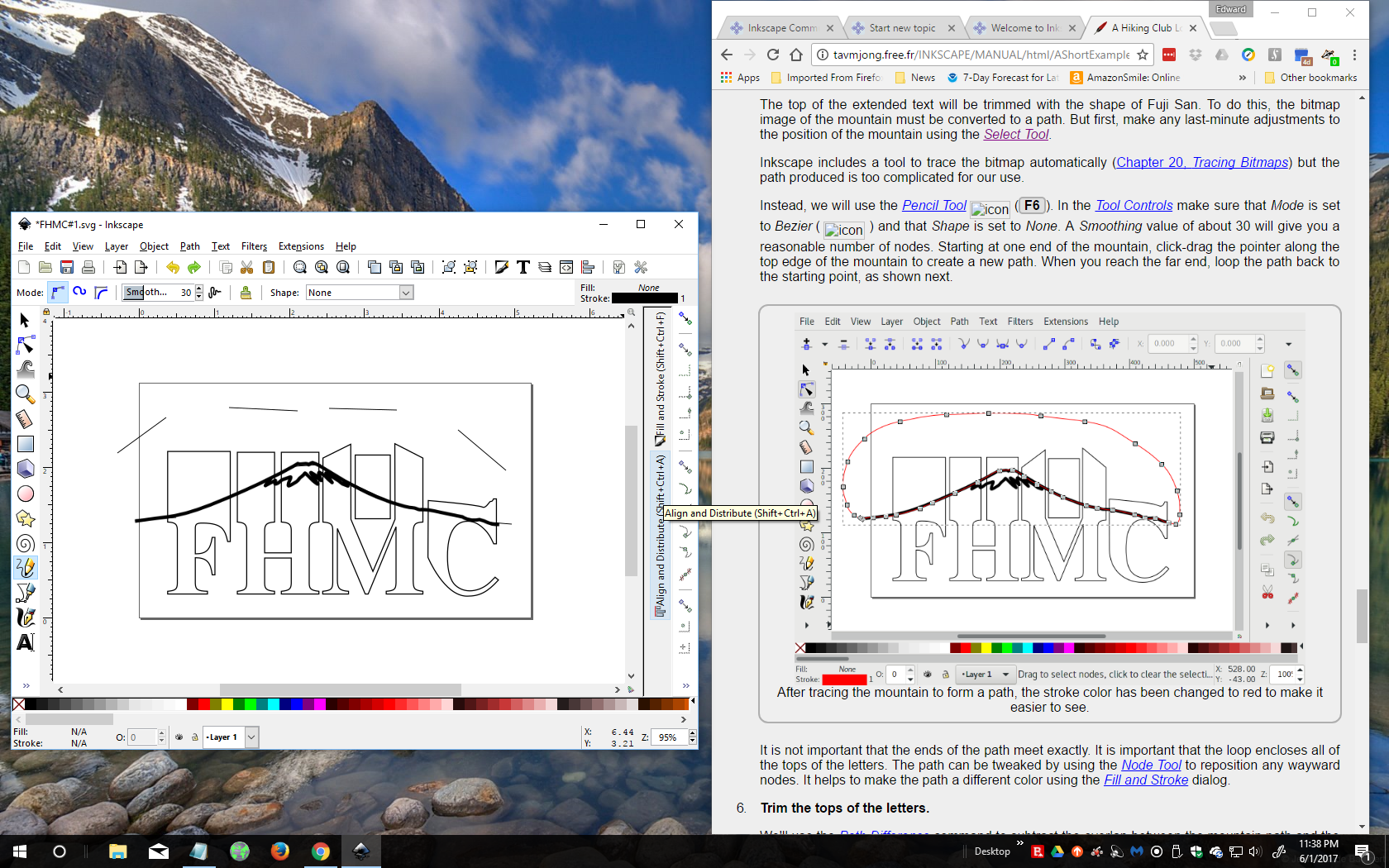Open the 'Select Tool' link
Screen dimensions: 1389x868
click(1015, 134)
